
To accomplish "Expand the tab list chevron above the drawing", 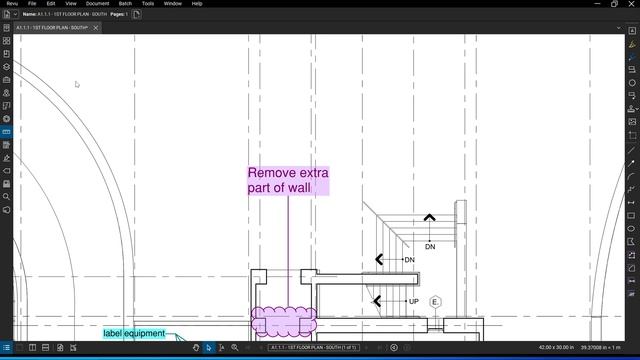I will click(619, 28).
